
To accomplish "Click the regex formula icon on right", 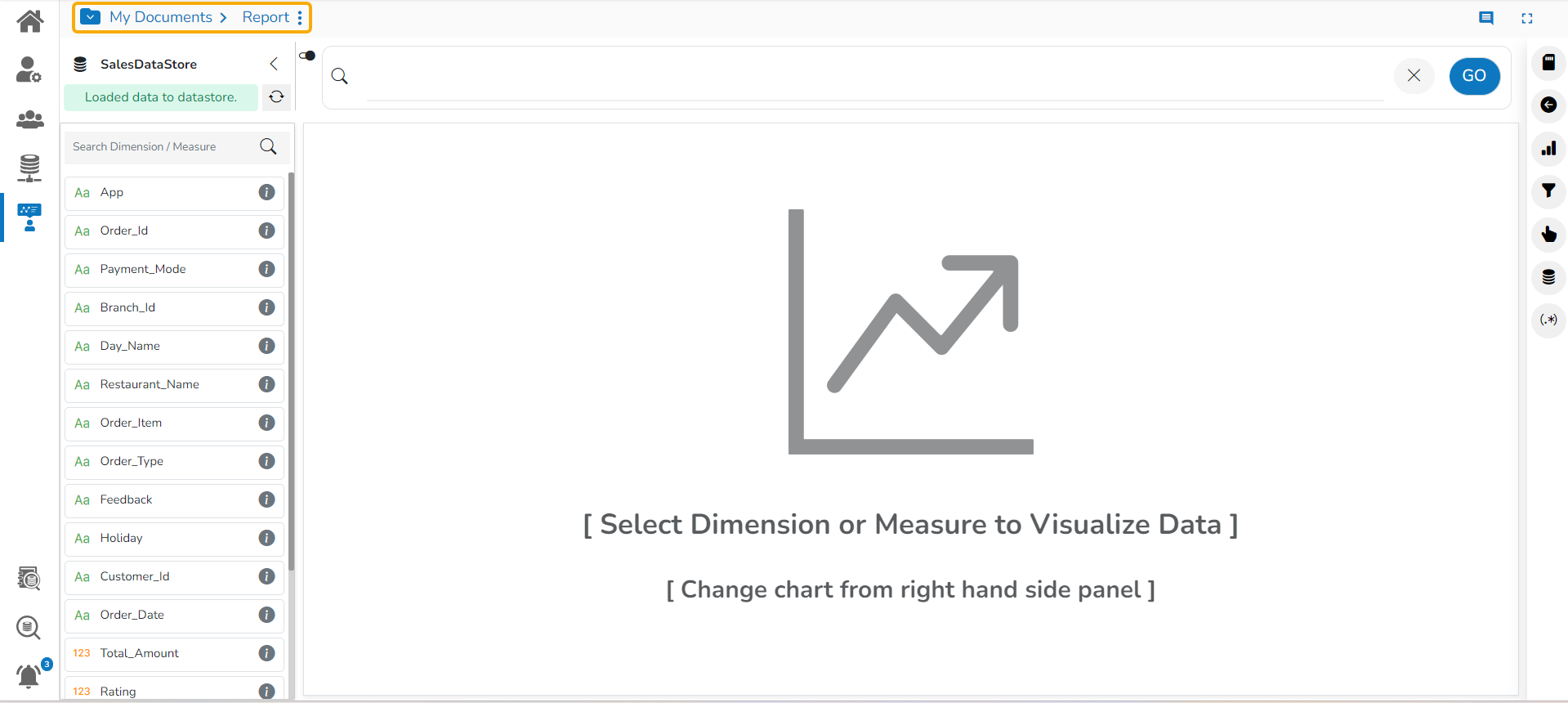I will (1548, 320).
